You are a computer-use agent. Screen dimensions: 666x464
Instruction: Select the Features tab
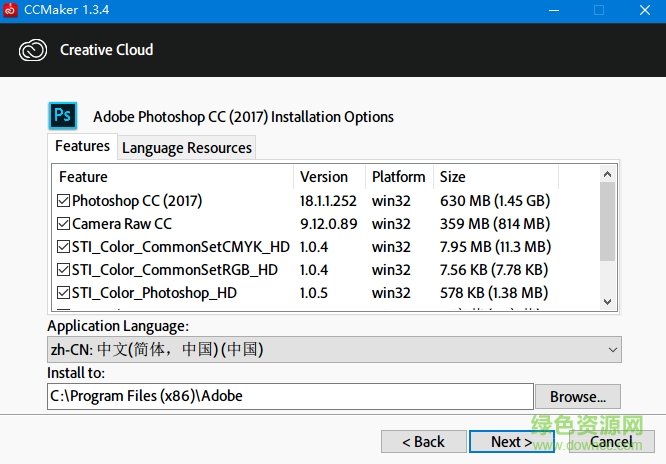[x=82, y=146]
